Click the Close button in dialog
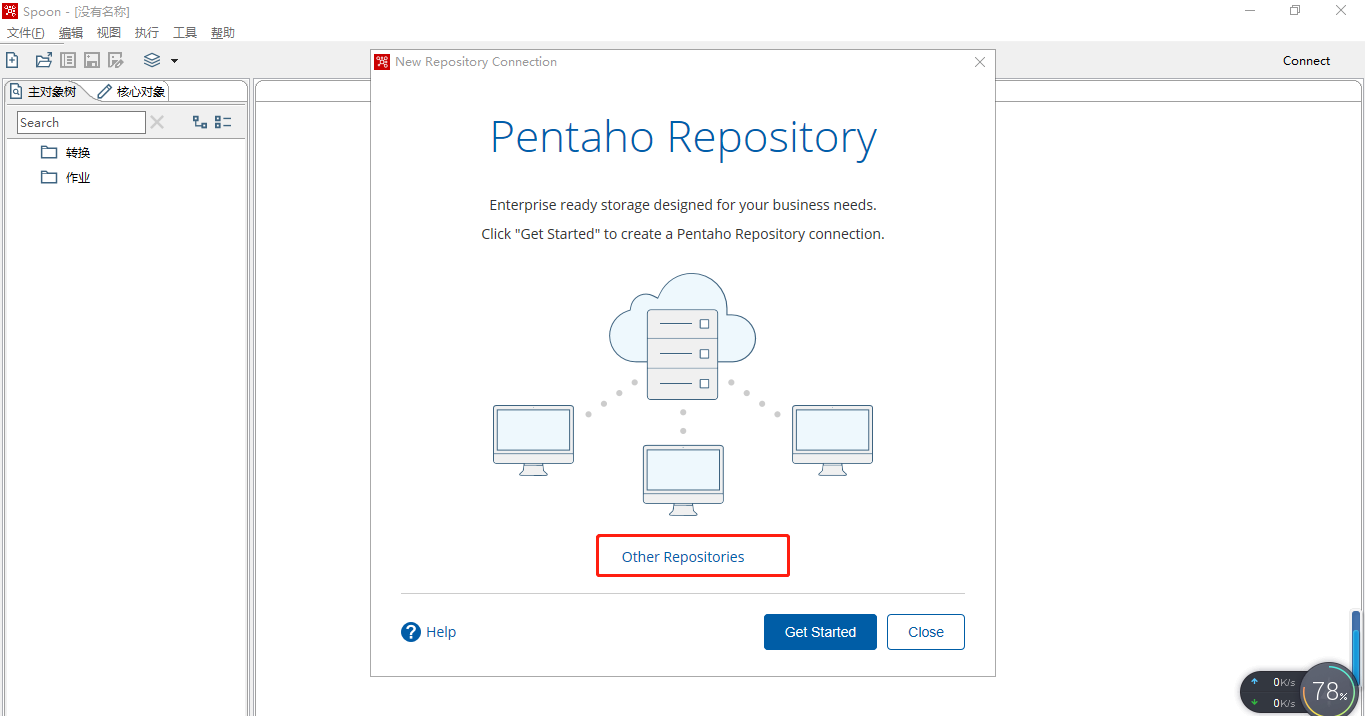The height and width of the screenshot is (716, 1365). point(926,632)
